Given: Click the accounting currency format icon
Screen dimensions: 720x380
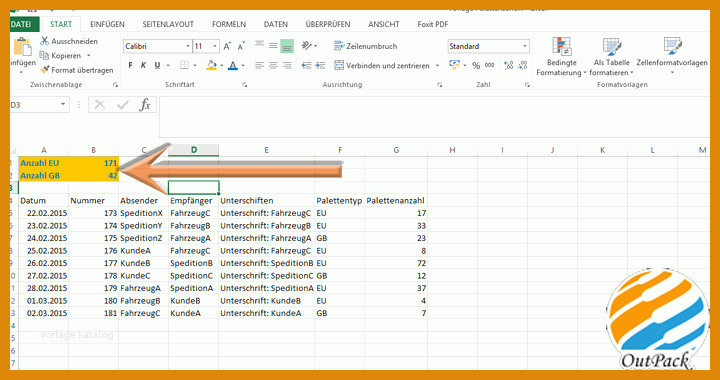Looking at the screenshot, I should 454,66.
